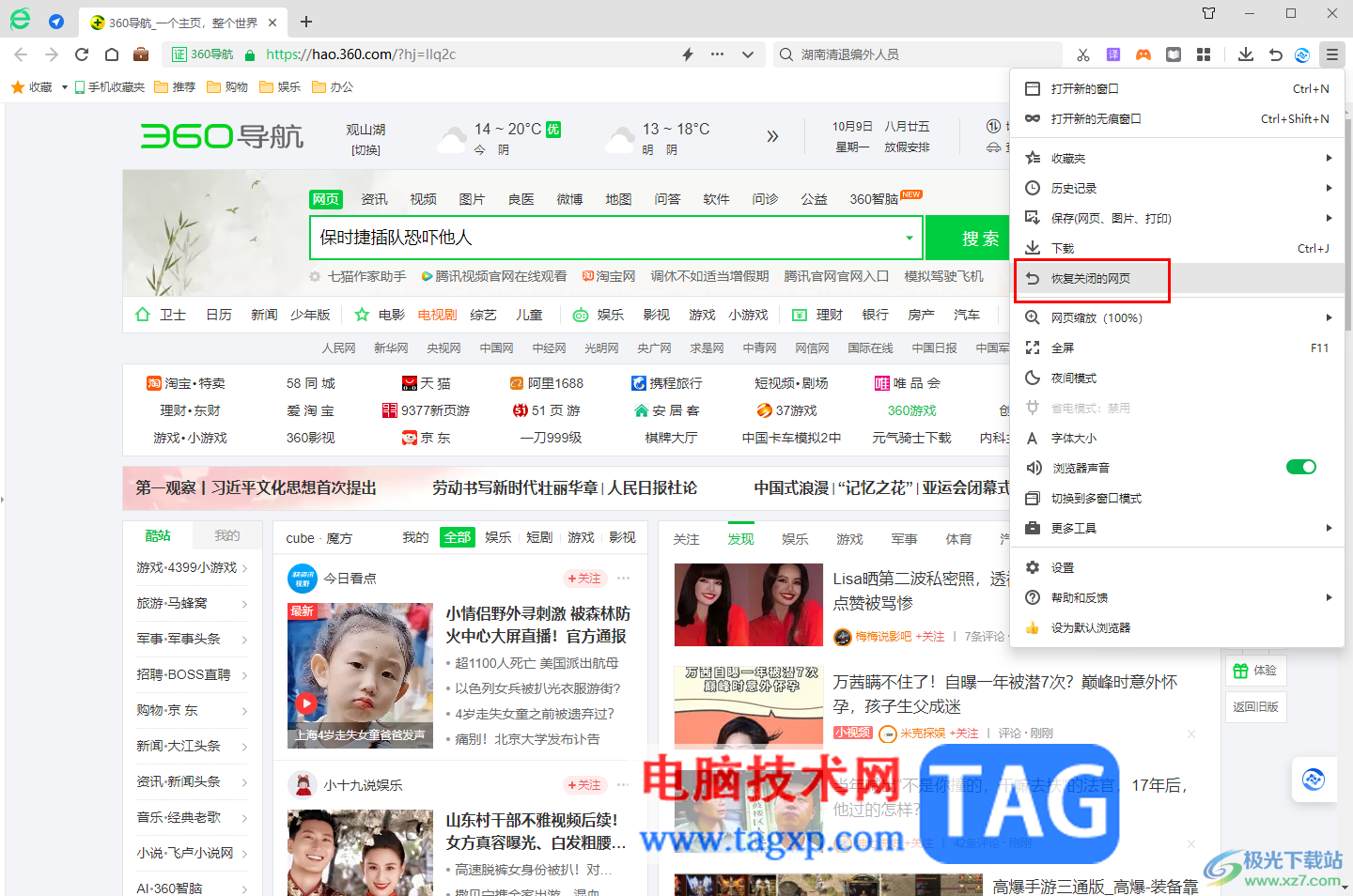The width and height of the screenshot is (1353, 896).
Task: Select 恢复关闭的网页 from the menu
Action: coord(1092,278)
